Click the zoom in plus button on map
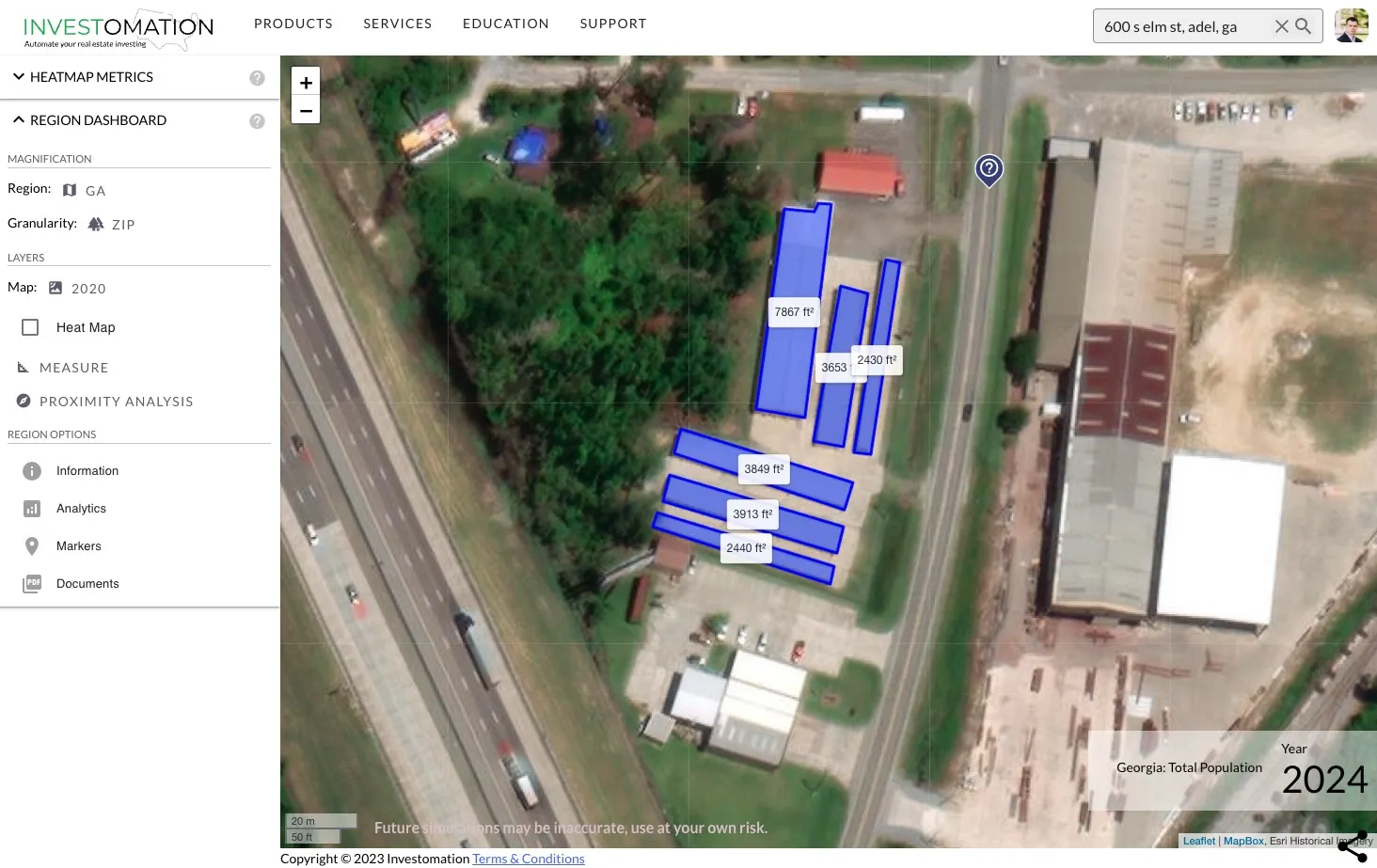This screenshot has width=1377, height=868. point(306,82)
